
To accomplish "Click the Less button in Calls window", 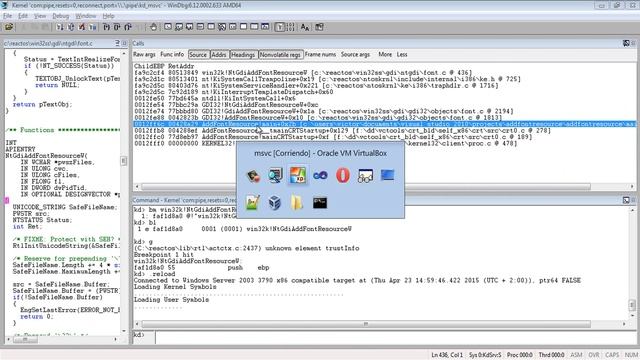I will 402,54.
